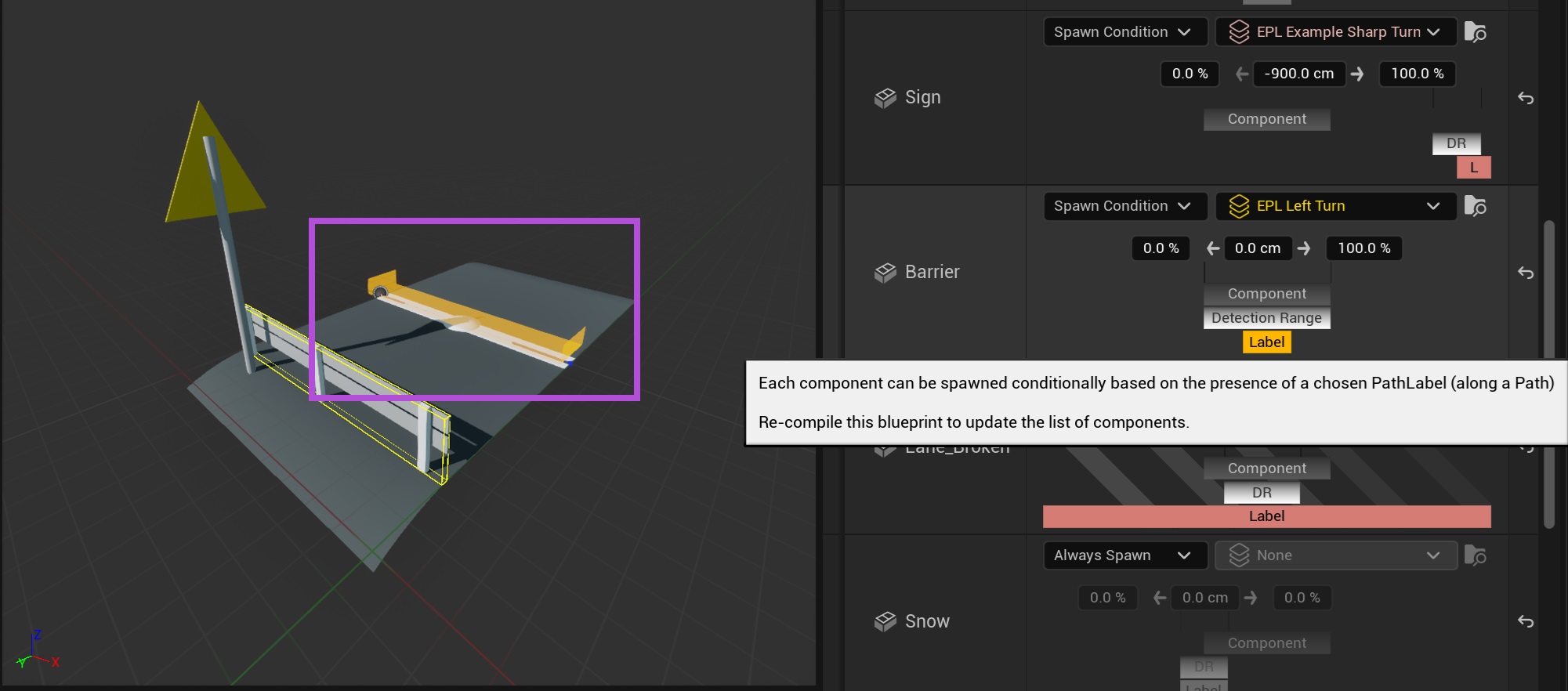
Task: Reset the Sign row with its revert arrow
Action: [x=1525, y=98]
